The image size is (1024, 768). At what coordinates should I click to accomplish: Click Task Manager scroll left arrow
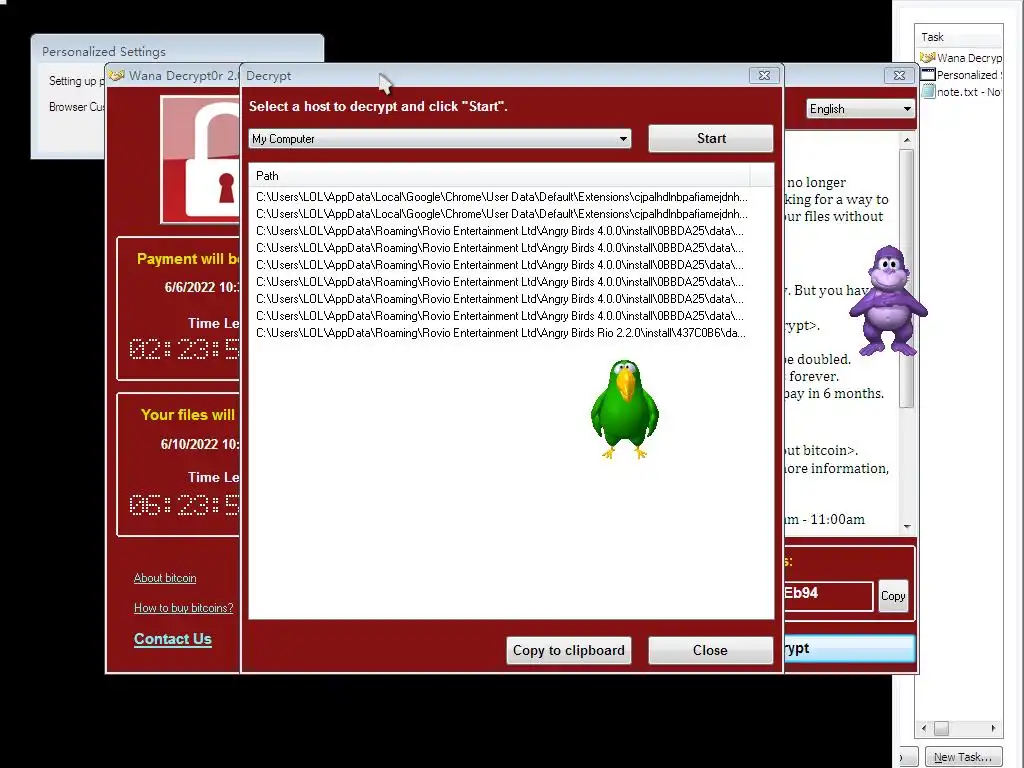click(923, 728)
